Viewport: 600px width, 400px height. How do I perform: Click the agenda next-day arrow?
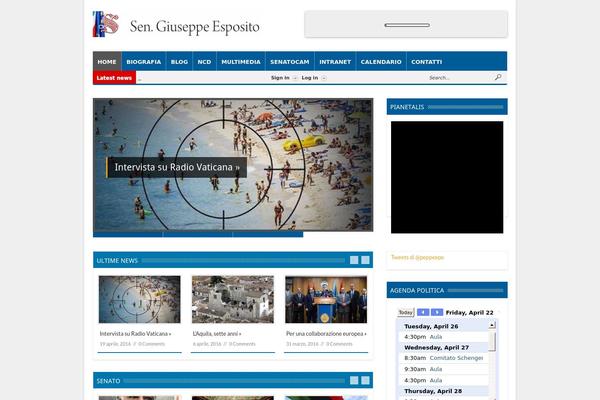(437, 312)
